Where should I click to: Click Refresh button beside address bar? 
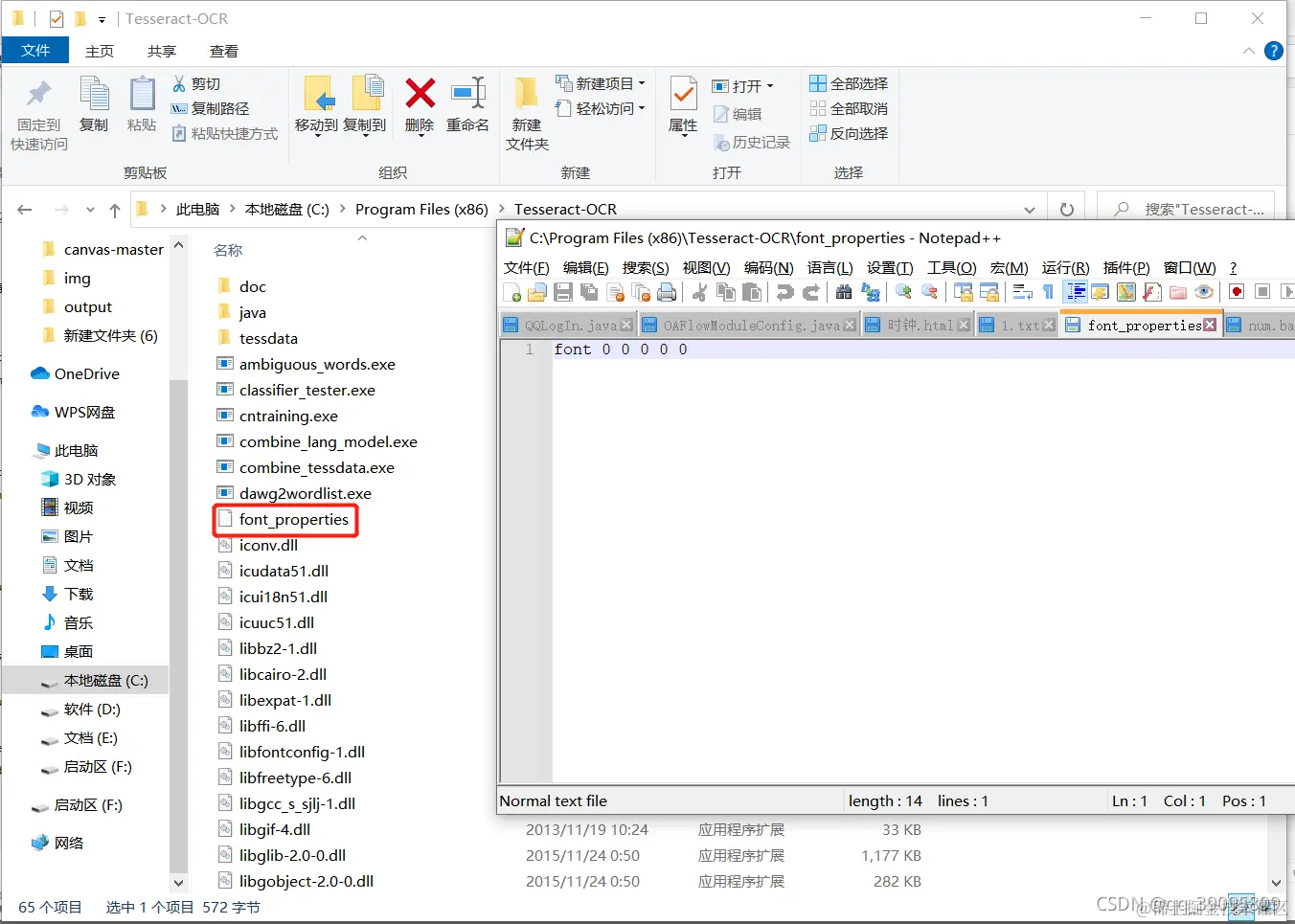click(x=1067, y=210)
